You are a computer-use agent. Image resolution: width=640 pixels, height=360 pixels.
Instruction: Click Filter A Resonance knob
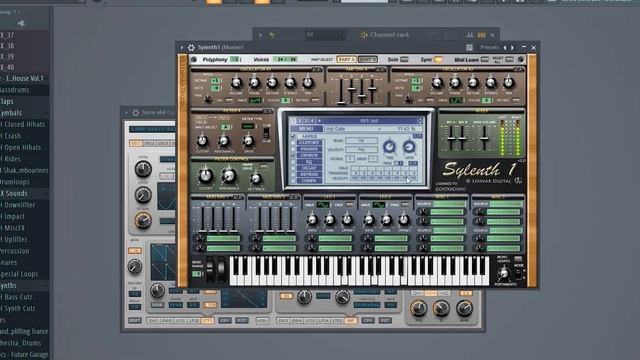click(x=224, y=141)
